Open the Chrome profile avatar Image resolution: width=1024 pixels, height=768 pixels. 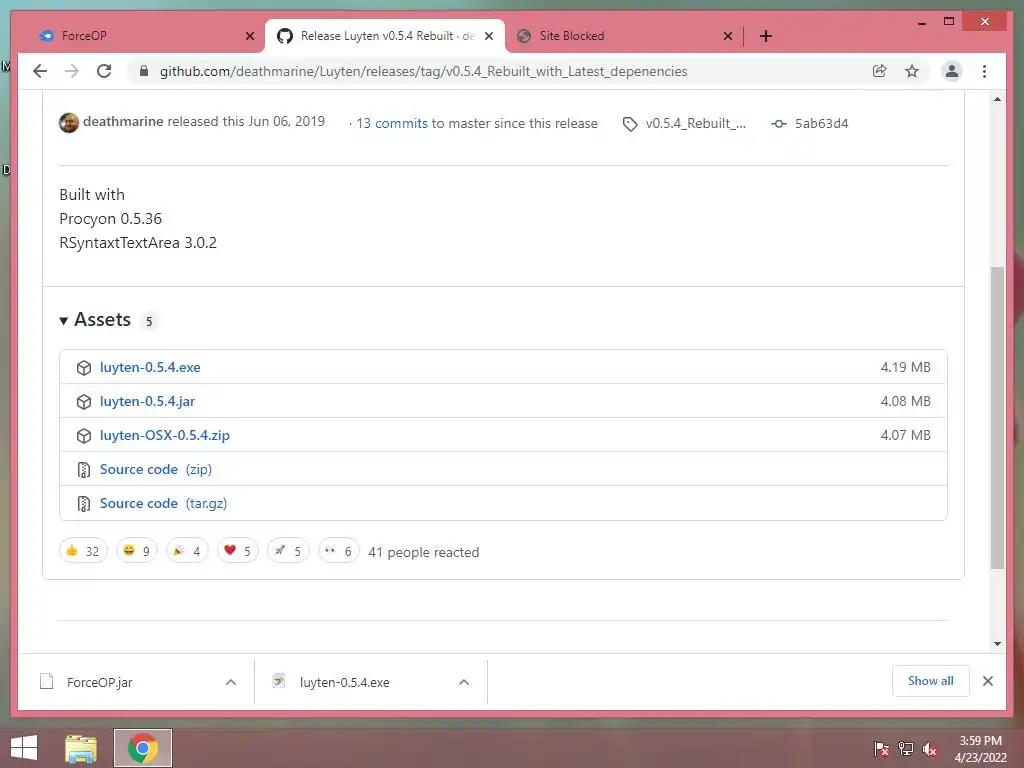coord(952,71)
